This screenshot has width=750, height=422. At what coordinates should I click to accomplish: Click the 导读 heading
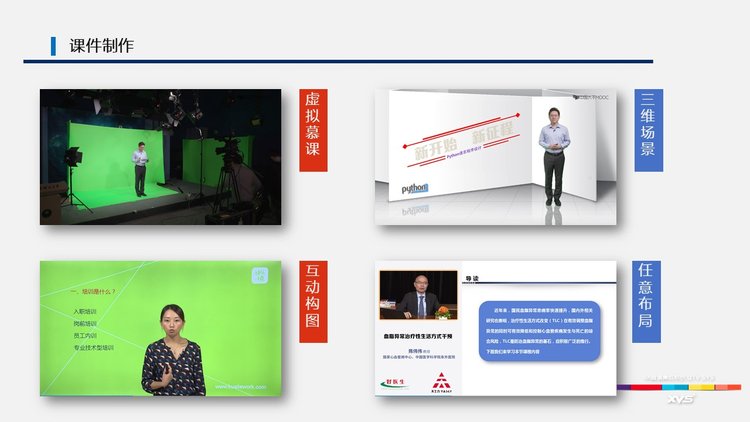coord(476,279)
